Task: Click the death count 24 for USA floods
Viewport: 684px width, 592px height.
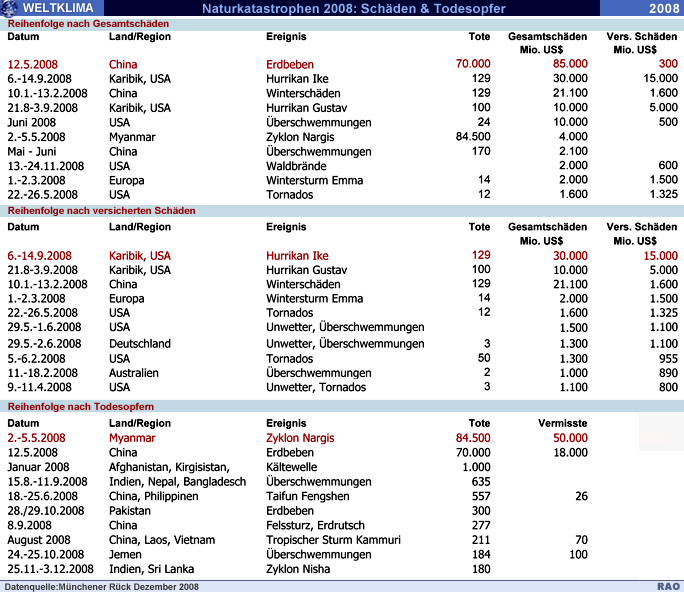Action: click(x=484, y=122)
